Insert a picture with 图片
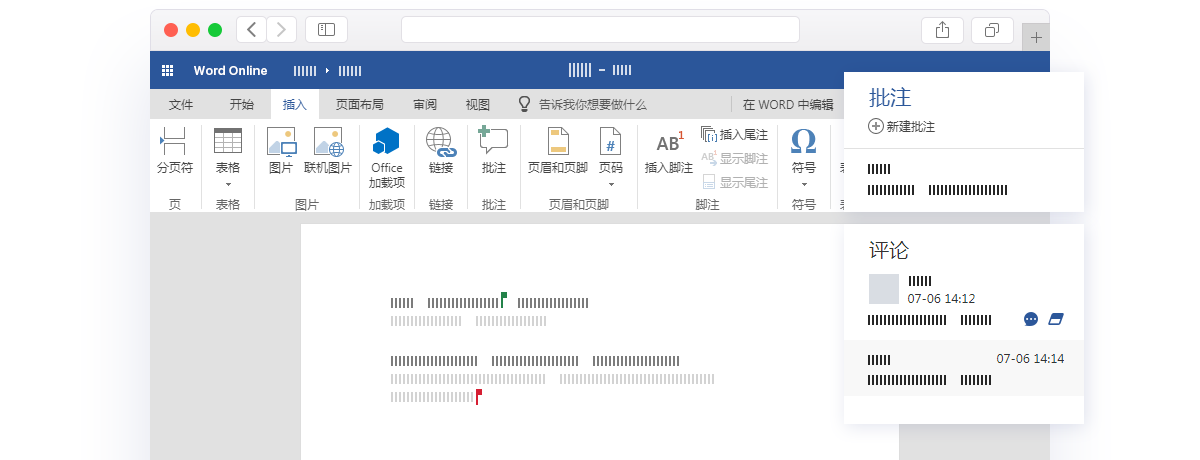The height and width of the screenshot is (460, 1200). pos(281,150)
